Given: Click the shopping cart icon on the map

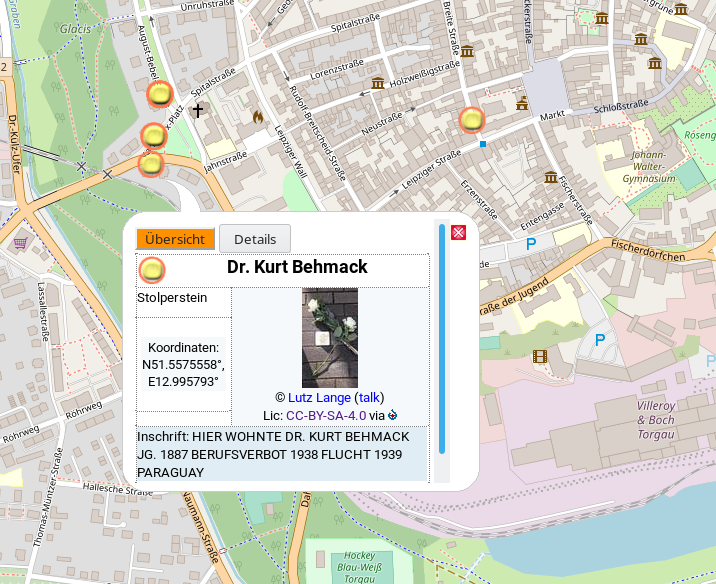Looking at the screenshot, I should click(19, 242).
